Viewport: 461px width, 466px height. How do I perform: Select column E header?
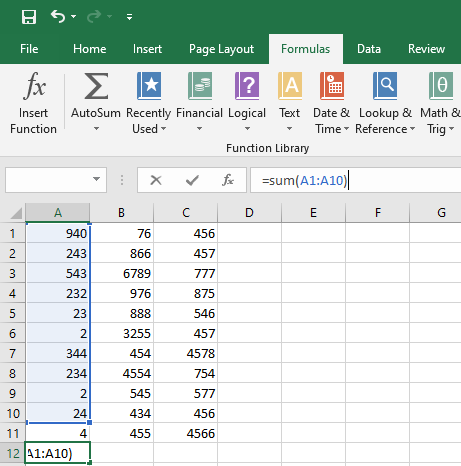click(313, 213)
